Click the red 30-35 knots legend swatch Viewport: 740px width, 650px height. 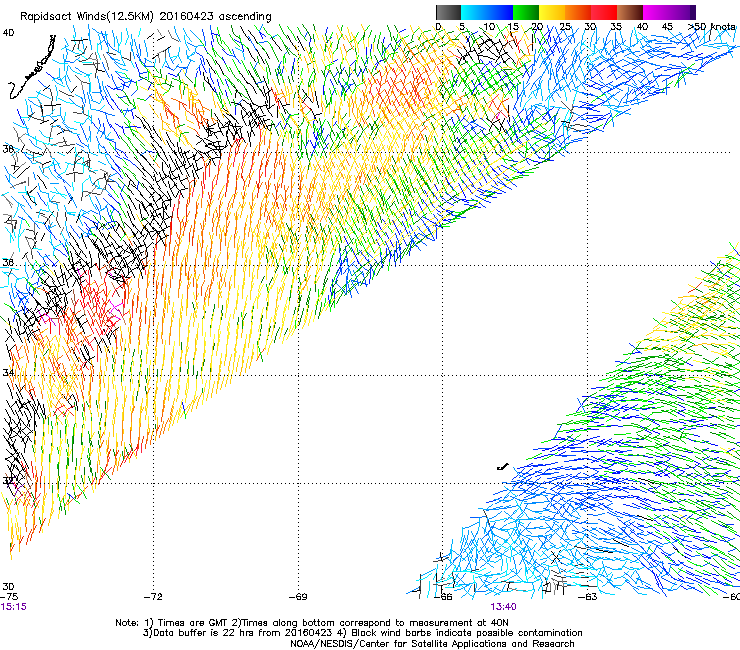pyautogui.click(x=604, y=12)
